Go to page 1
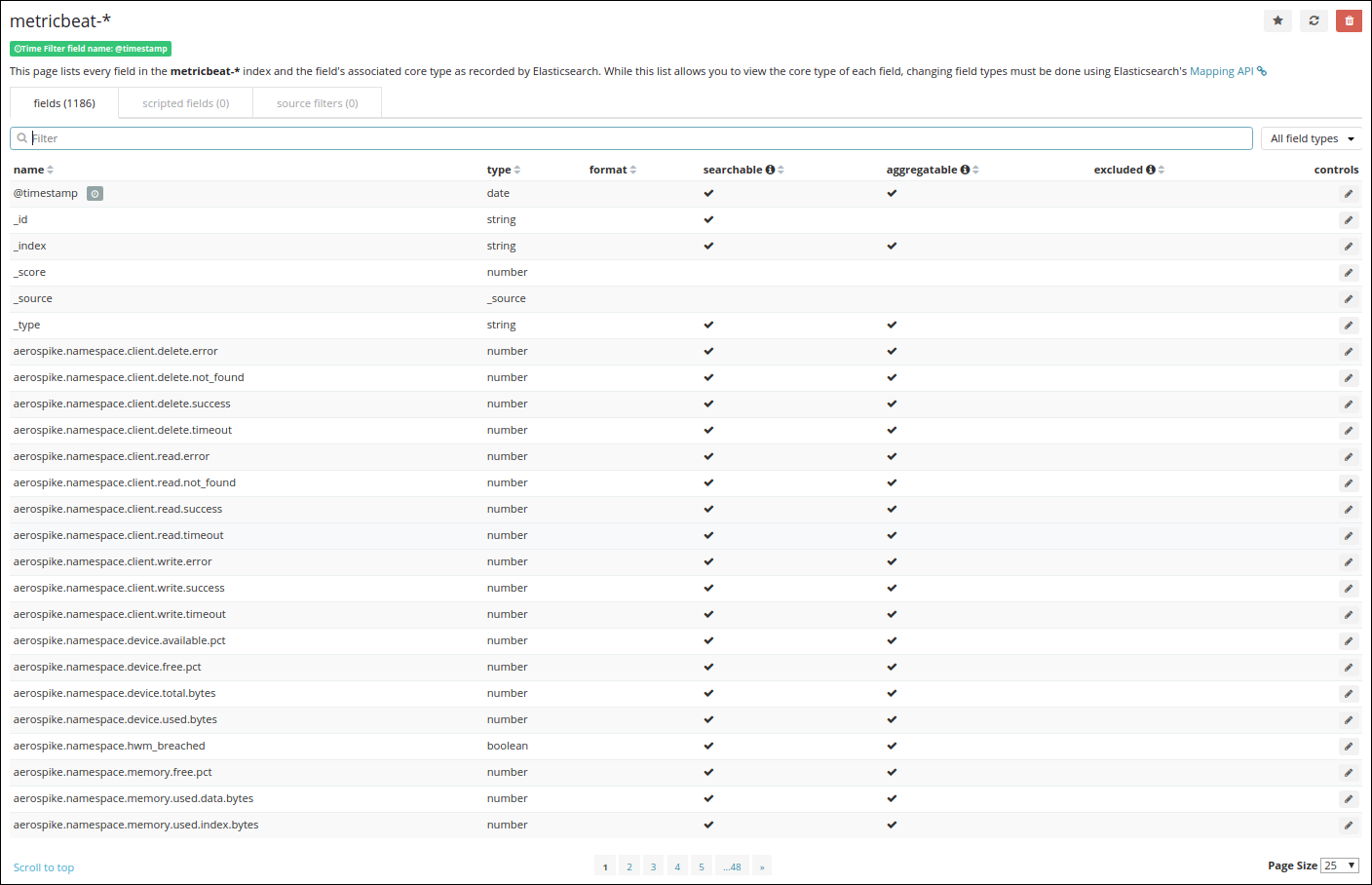The width and height of the screenshot is (1372, 885). (x=605, y=866)
